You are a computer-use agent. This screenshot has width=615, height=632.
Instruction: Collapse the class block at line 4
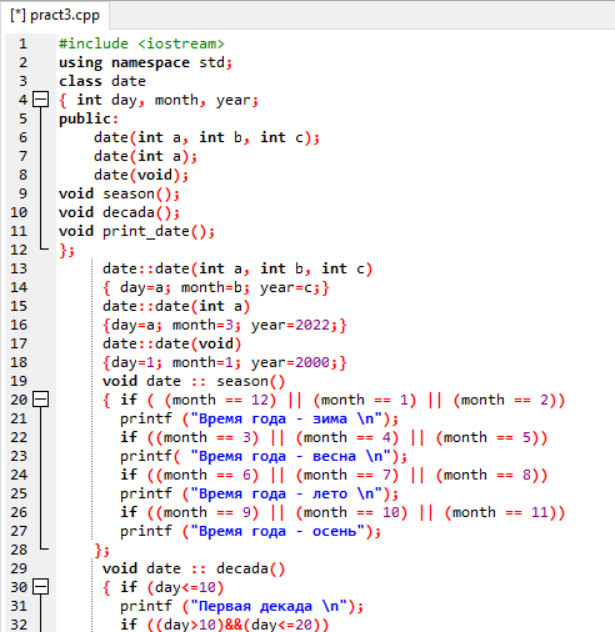click(41, 100)
